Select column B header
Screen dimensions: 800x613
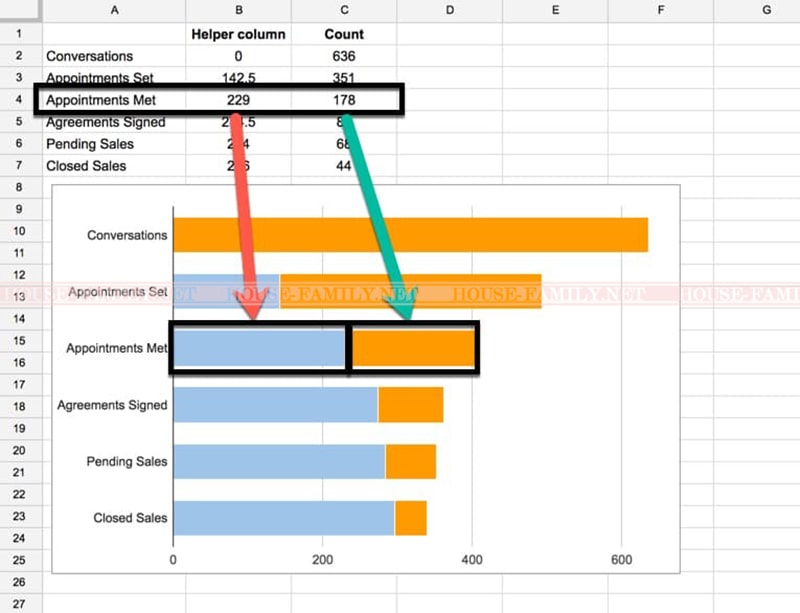(x=238, y=11)
